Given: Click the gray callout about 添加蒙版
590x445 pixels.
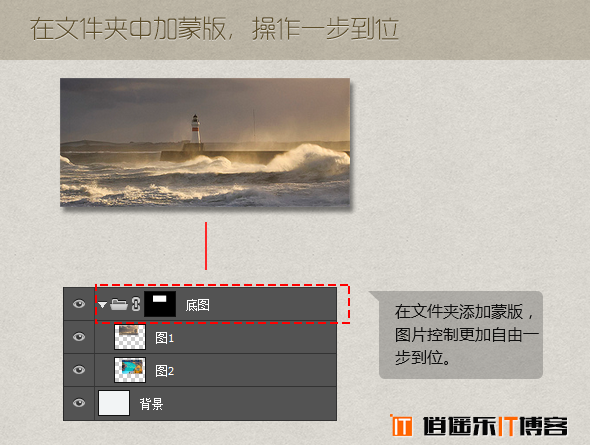Looking at the screenshot, I should (461, 335).
